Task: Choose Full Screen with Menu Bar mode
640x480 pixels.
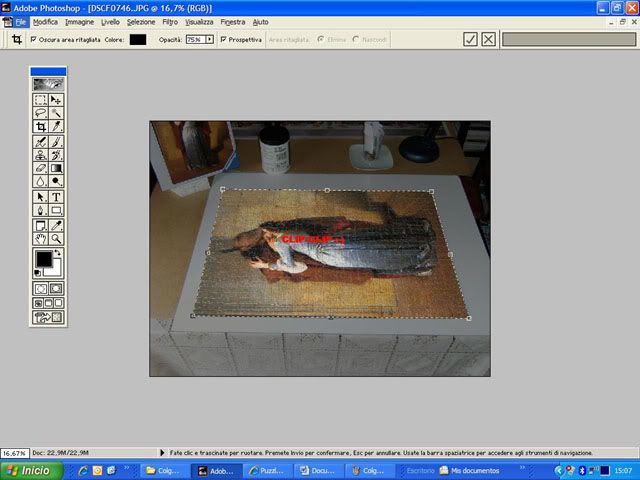Action: 49,303
